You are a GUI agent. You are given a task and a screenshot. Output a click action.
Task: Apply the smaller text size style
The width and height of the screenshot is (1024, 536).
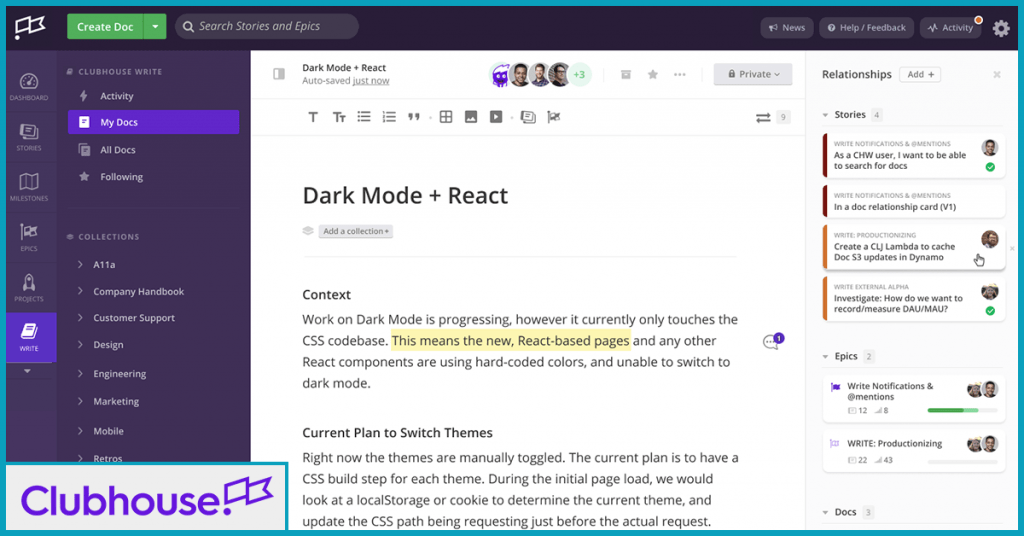click(339, 118)
